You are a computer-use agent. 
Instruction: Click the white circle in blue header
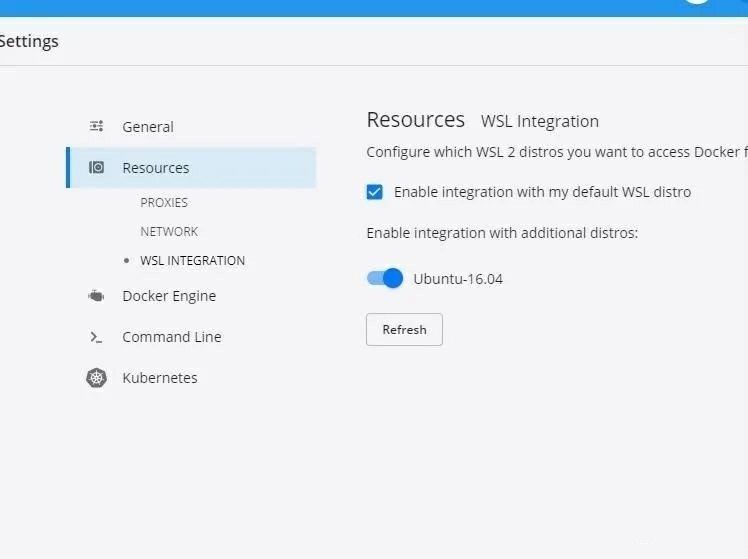tap(697, 1)
